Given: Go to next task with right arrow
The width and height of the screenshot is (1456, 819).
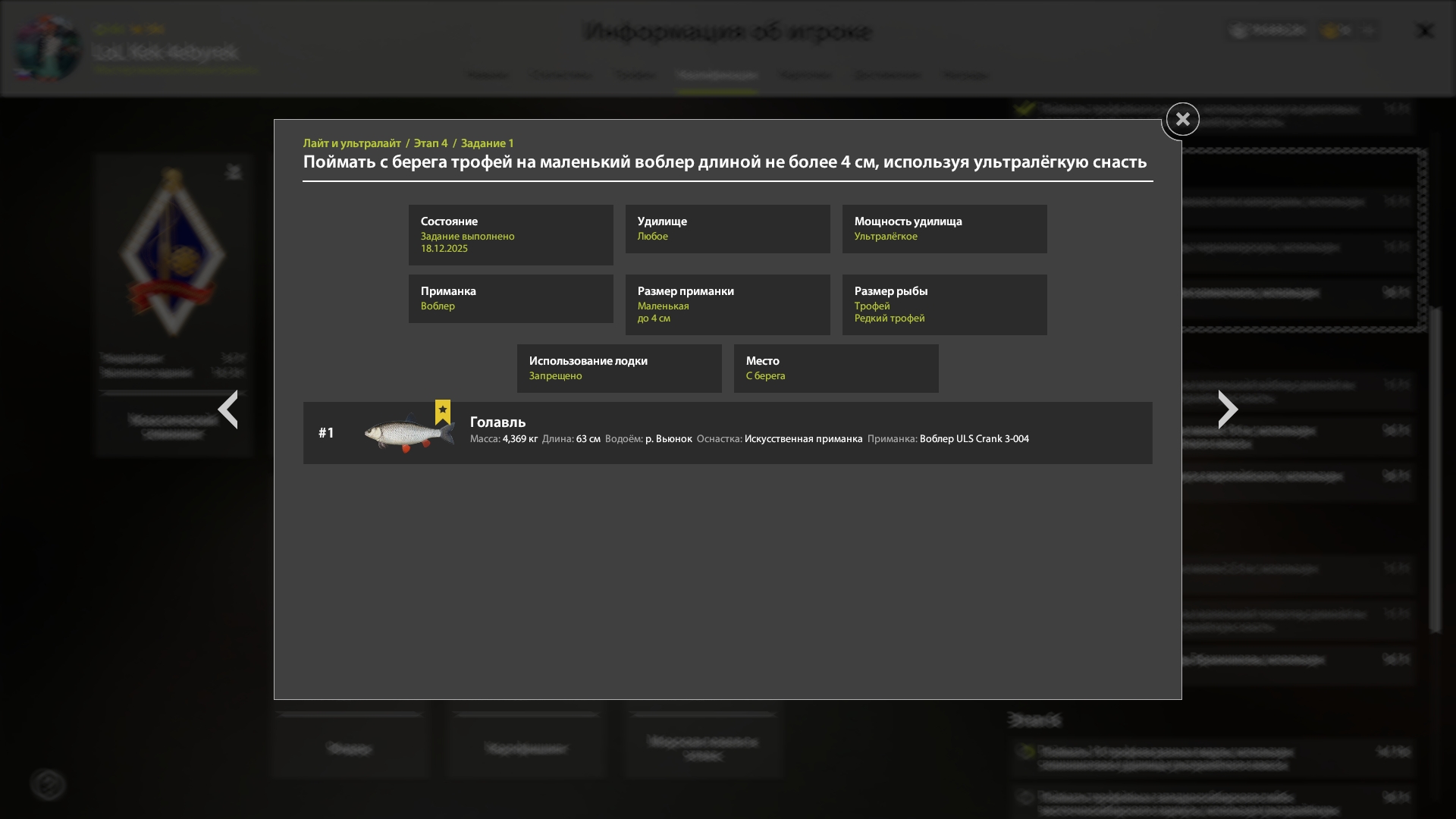Looking at the screenshot, I should 1227,409.
